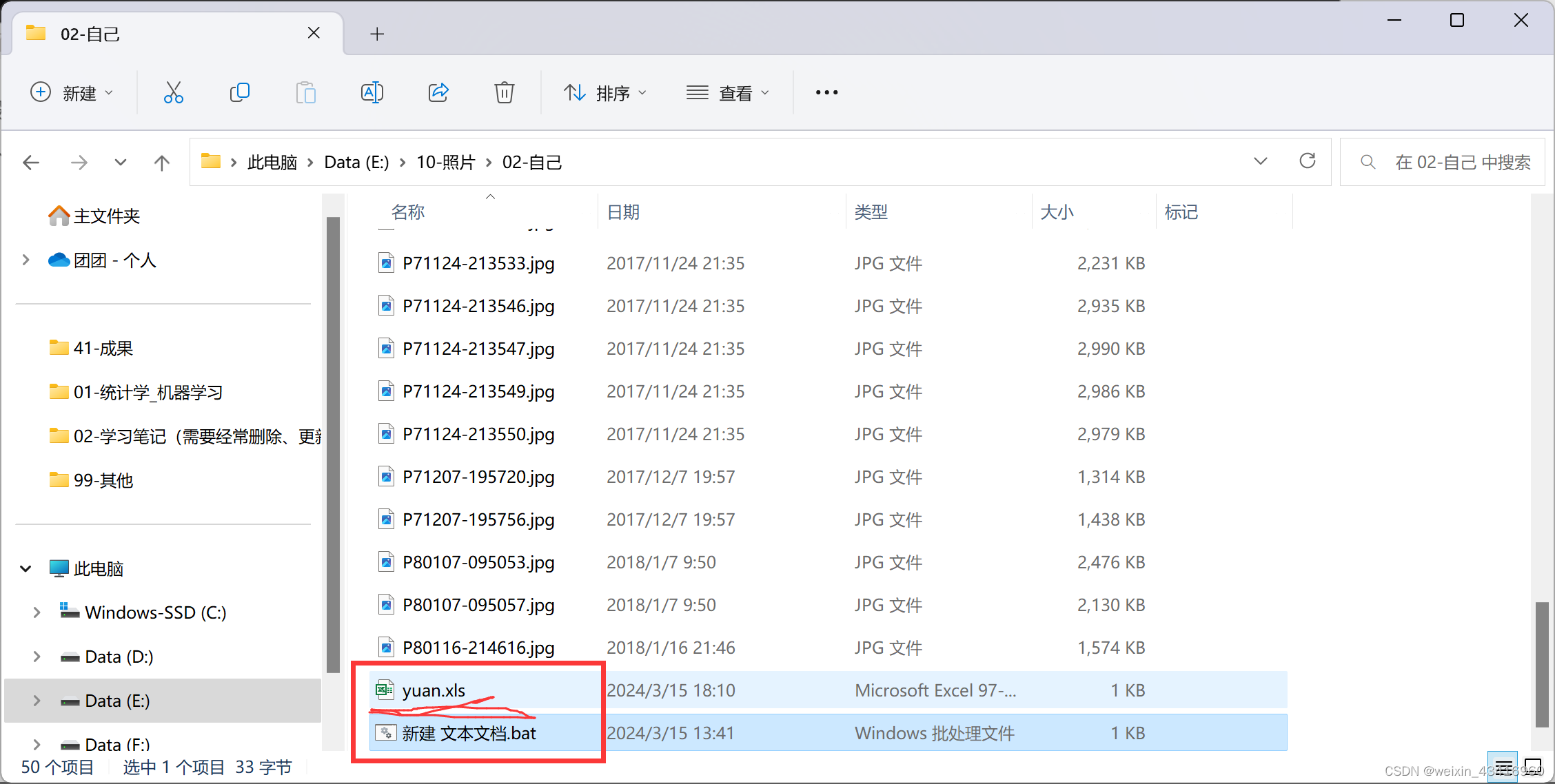Expand the Windows-SSD (C:) tree node
The image size is (1555, 784).
pyautogui.click(x=37, y=612)
